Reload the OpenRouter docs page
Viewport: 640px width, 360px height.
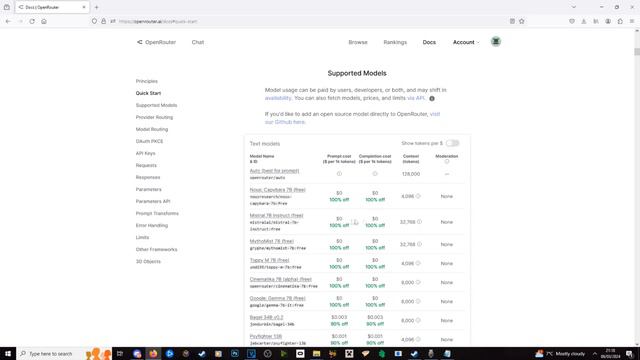32,21
